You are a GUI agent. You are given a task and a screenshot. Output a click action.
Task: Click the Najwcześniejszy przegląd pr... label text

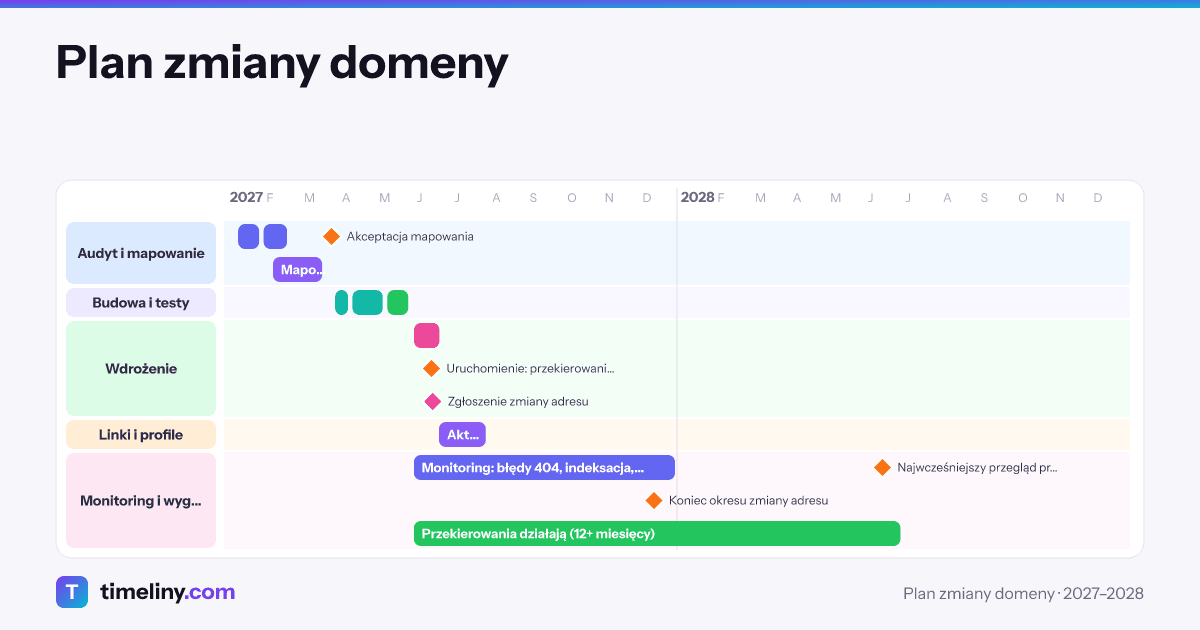pyautogui.click(x=977, y=467)
